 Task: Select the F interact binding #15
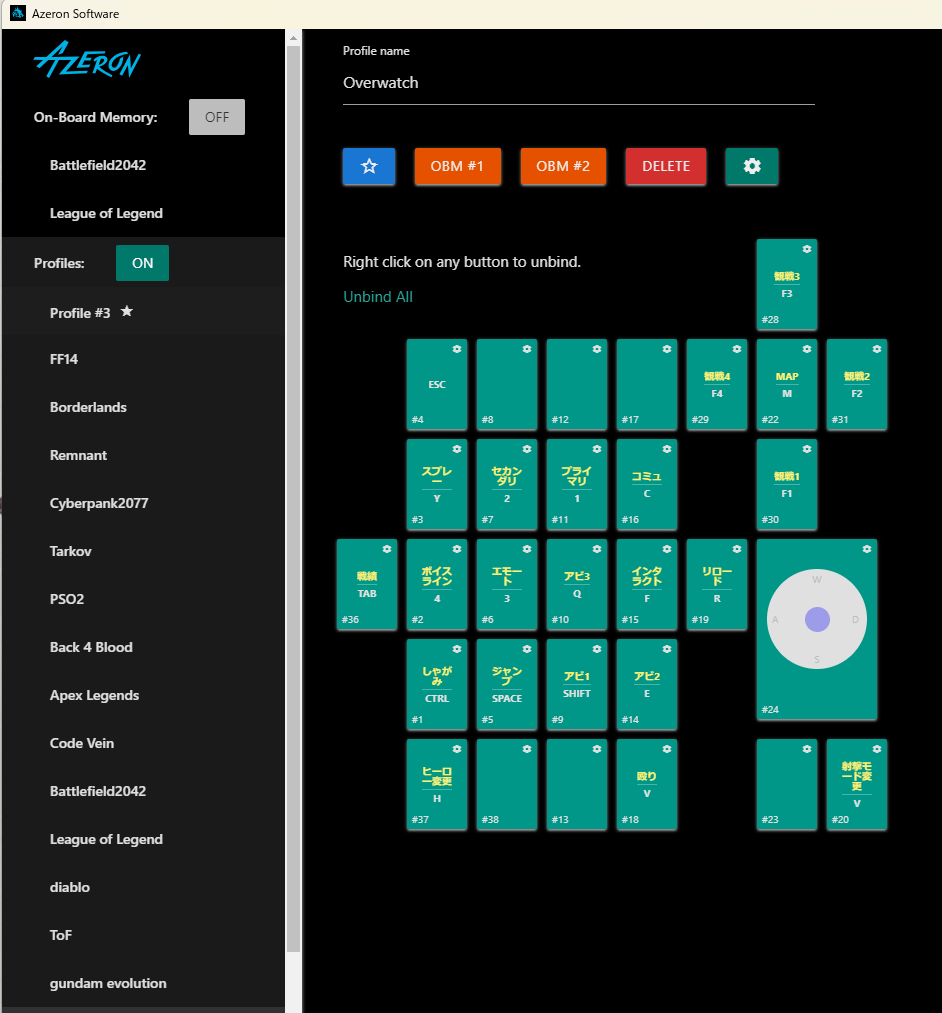pyautogui.click(x=647, y=584)
